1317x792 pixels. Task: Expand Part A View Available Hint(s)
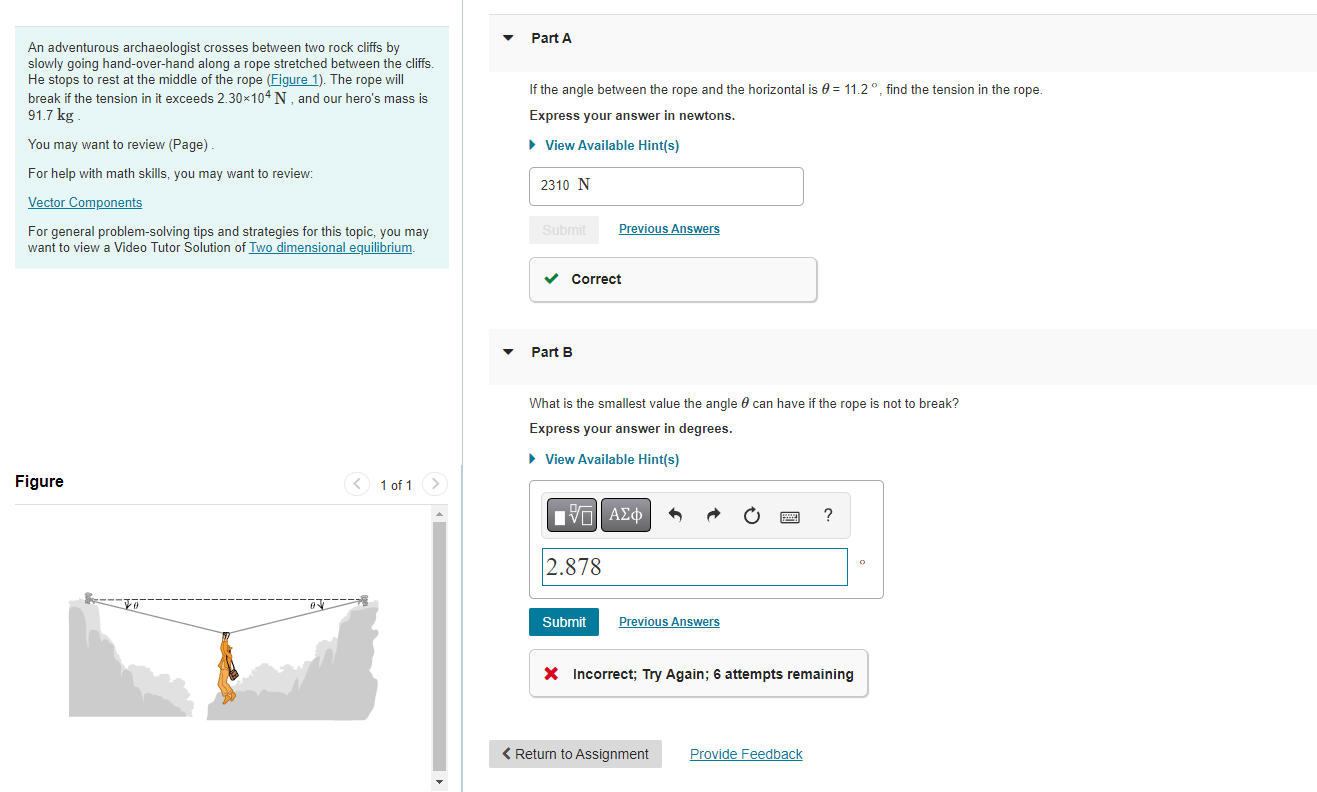click(604, 145)
